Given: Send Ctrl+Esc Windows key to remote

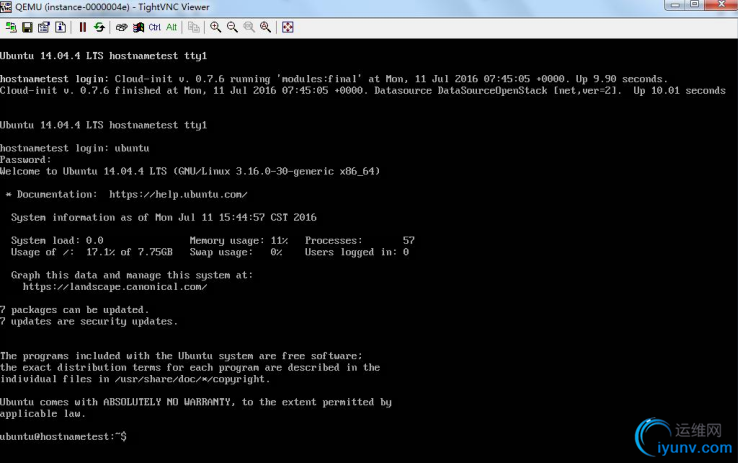Looking at the screenshot, I should (x=138, y=27).
